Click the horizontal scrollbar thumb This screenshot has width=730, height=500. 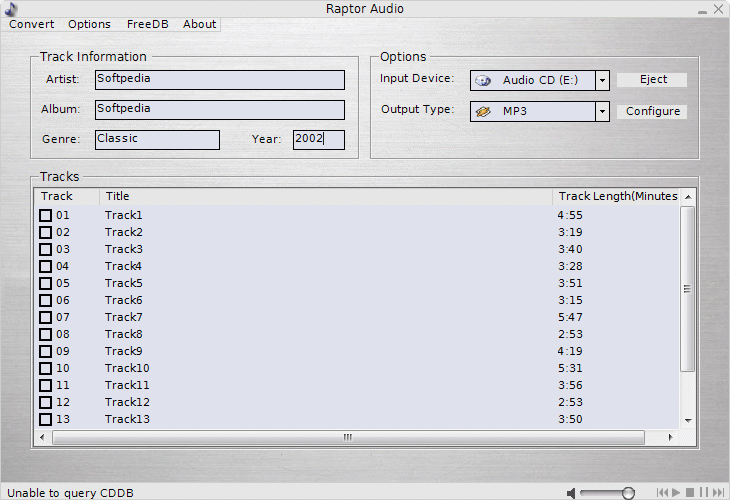[x=348, y=437]
